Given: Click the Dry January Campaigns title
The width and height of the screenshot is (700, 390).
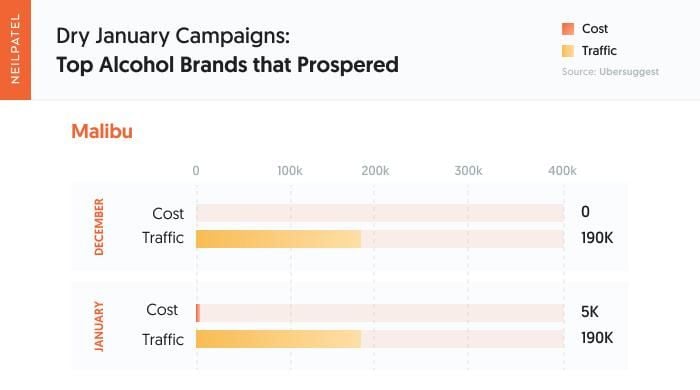Looking at the screenshot, I should point(173,36).
